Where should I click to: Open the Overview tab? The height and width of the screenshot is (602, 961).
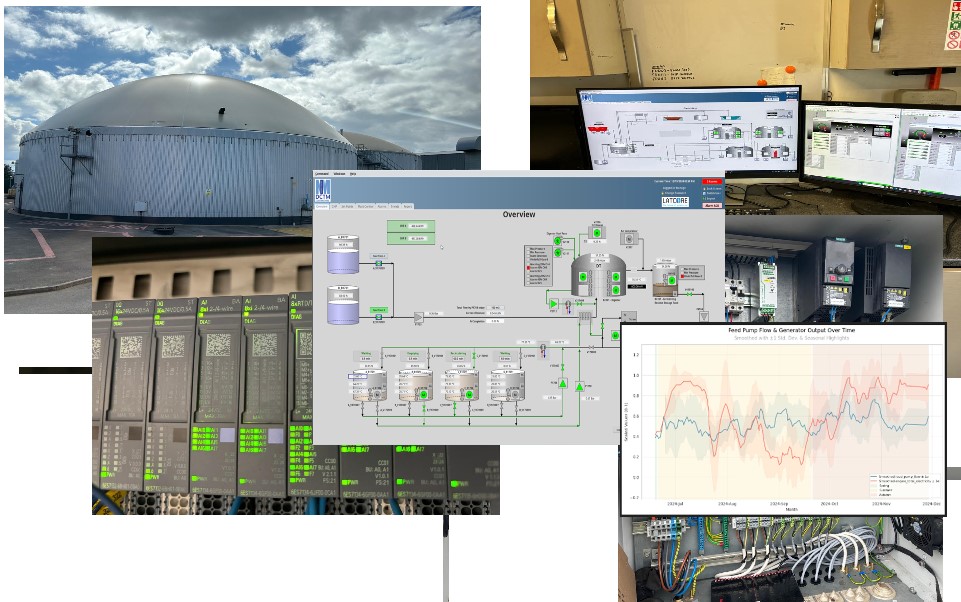pyautogui.click(x=324, y=206)
